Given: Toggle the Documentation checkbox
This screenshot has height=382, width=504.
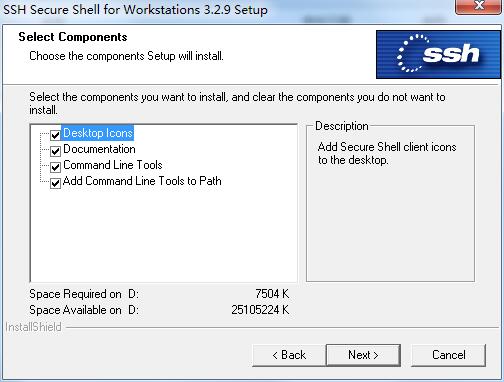Looking at the screenshot, I should (x=55, y=151).
